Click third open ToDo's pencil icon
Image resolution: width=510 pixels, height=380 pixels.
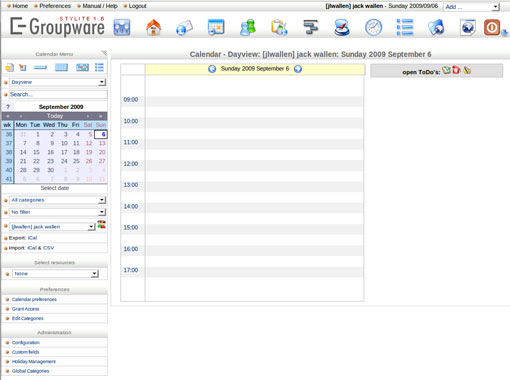467,70
